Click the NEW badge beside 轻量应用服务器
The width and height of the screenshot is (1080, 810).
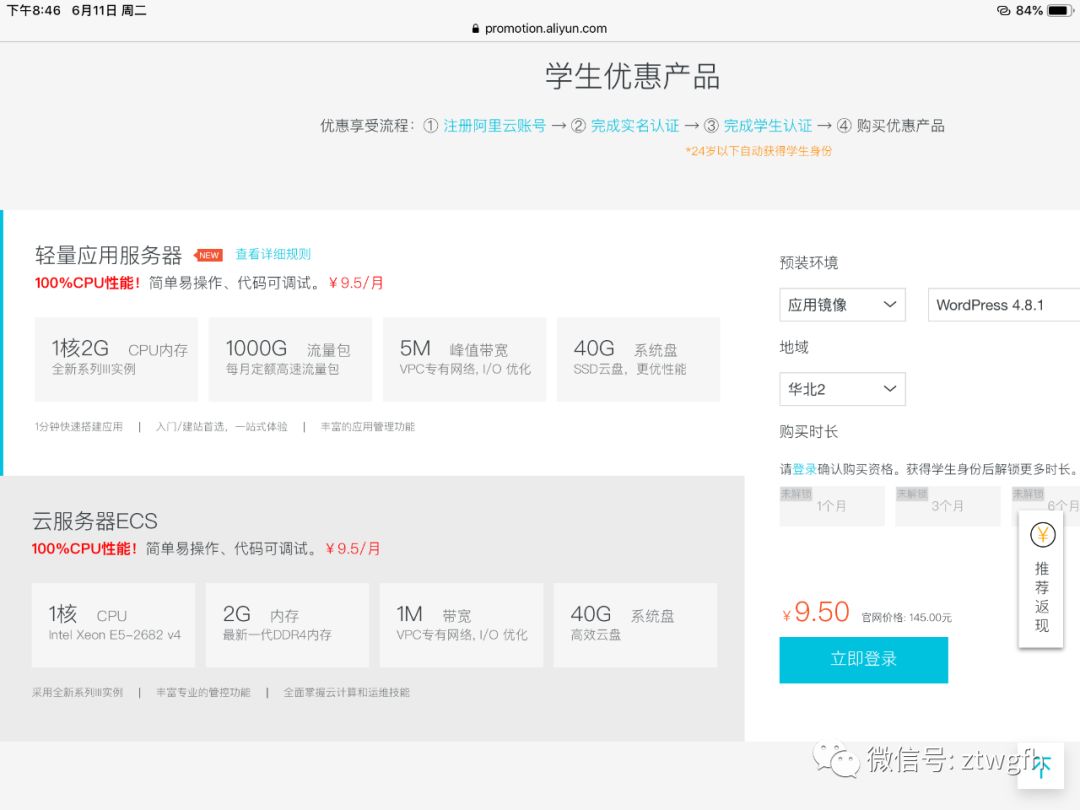coord(208,255)
